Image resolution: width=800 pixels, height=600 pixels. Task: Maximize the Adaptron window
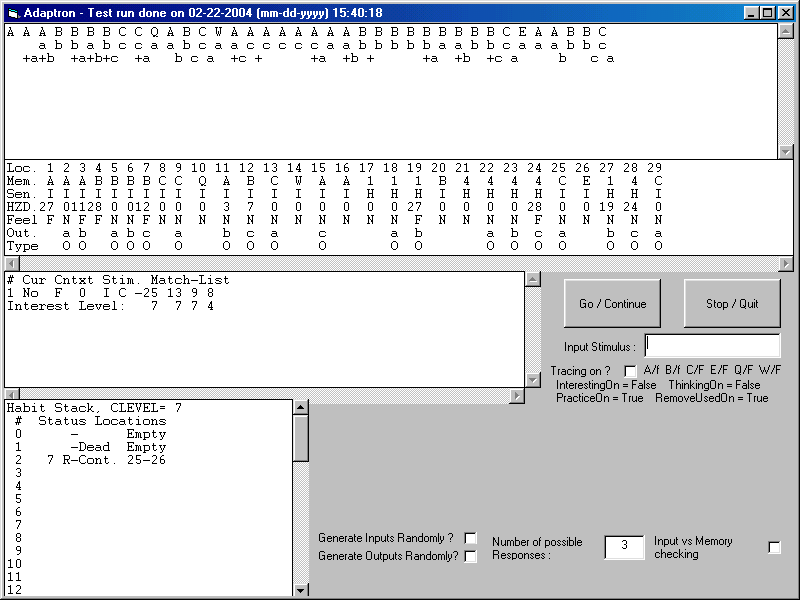click(767, 13)
